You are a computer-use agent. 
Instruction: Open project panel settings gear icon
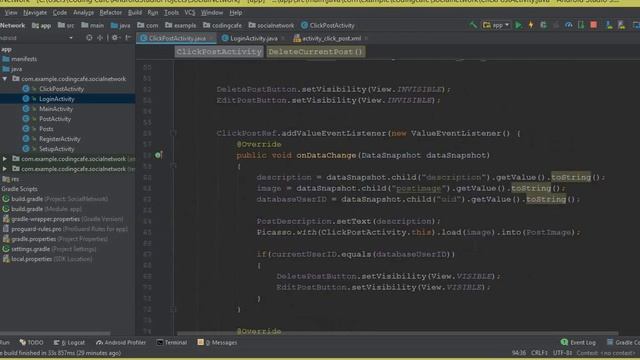[115, 38]
